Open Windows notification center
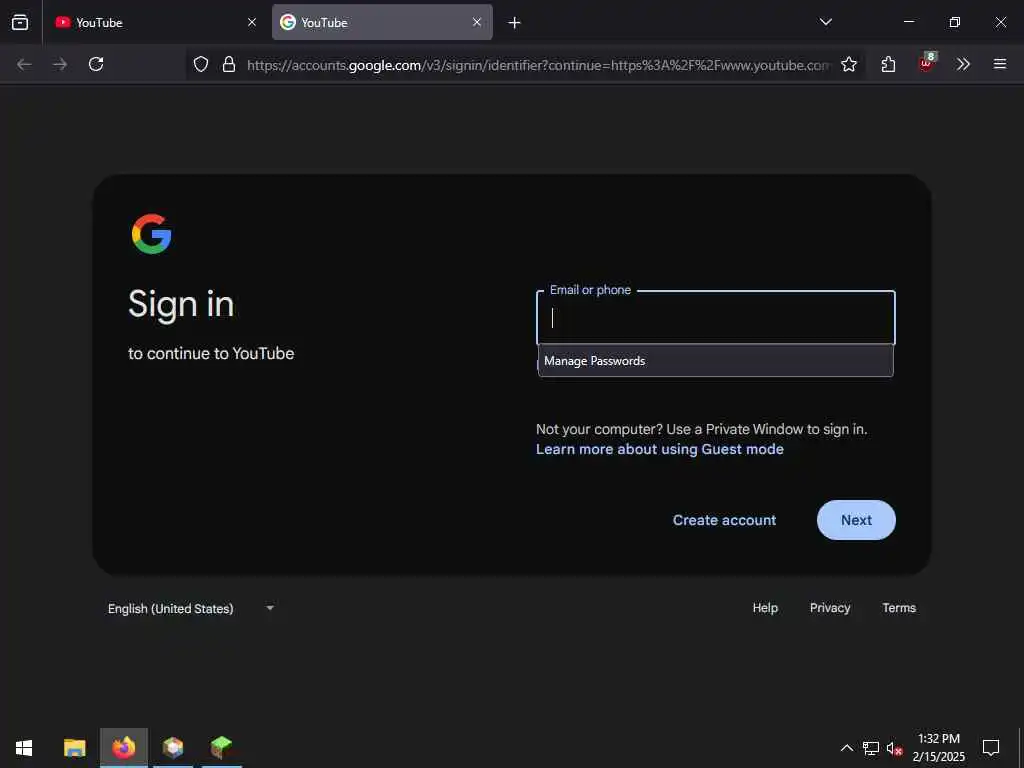 [991, 748]
